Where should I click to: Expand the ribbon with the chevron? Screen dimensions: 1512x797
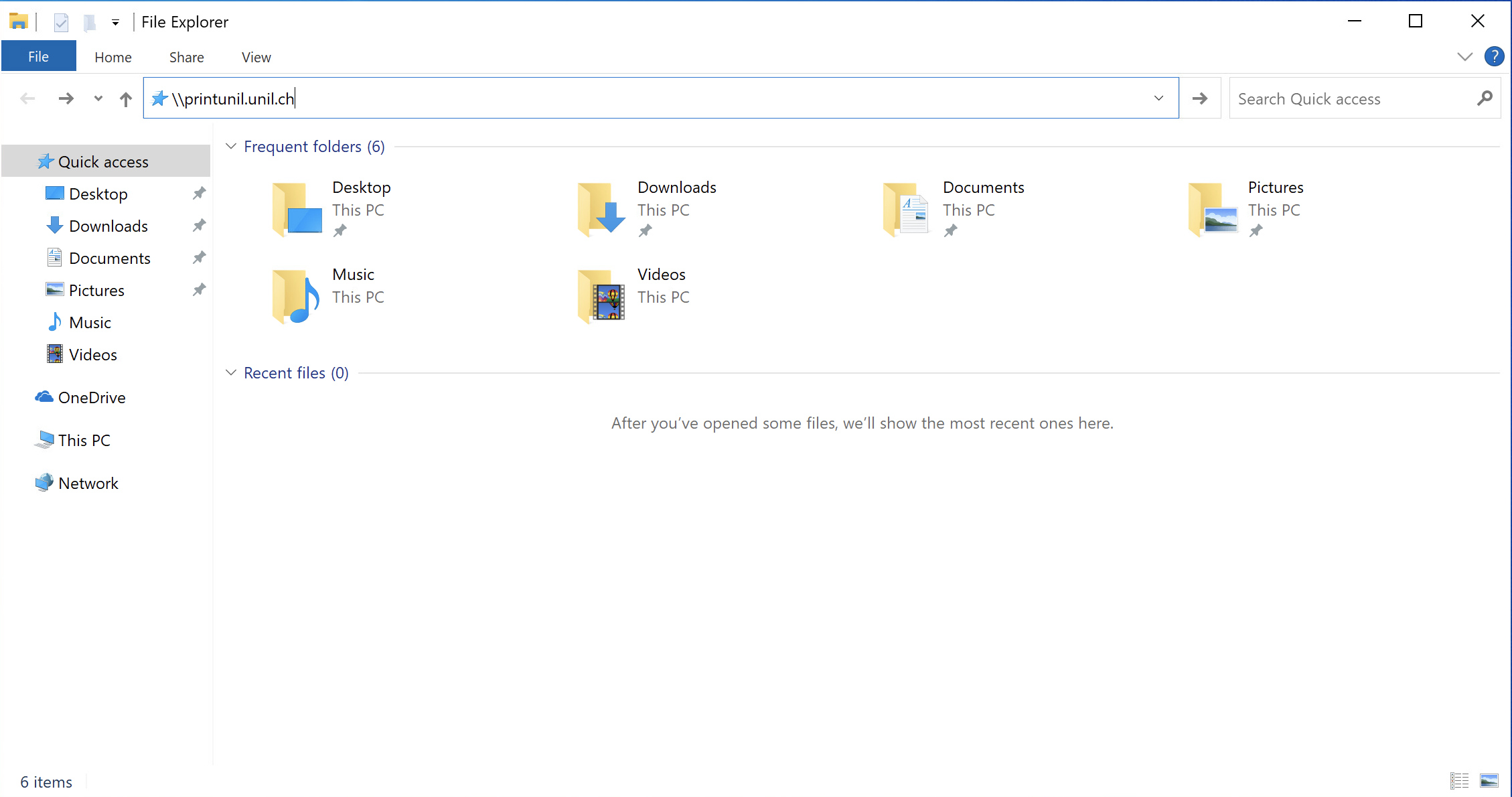point(1464,57)
